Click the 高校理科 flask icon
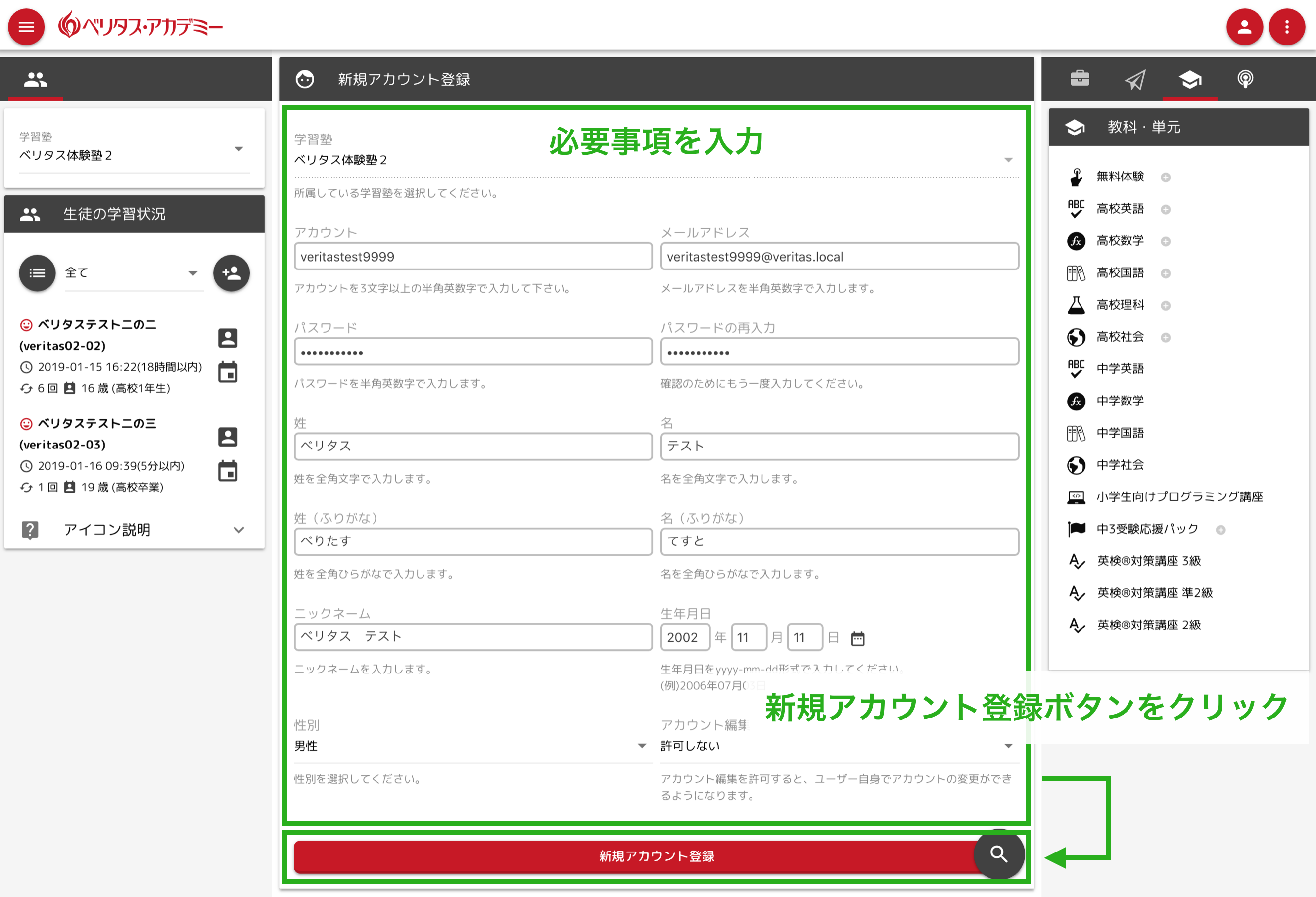Image resolution: width=1316 pixels, height=897 pixels. pyautogui.click(x=1076, y=305)
